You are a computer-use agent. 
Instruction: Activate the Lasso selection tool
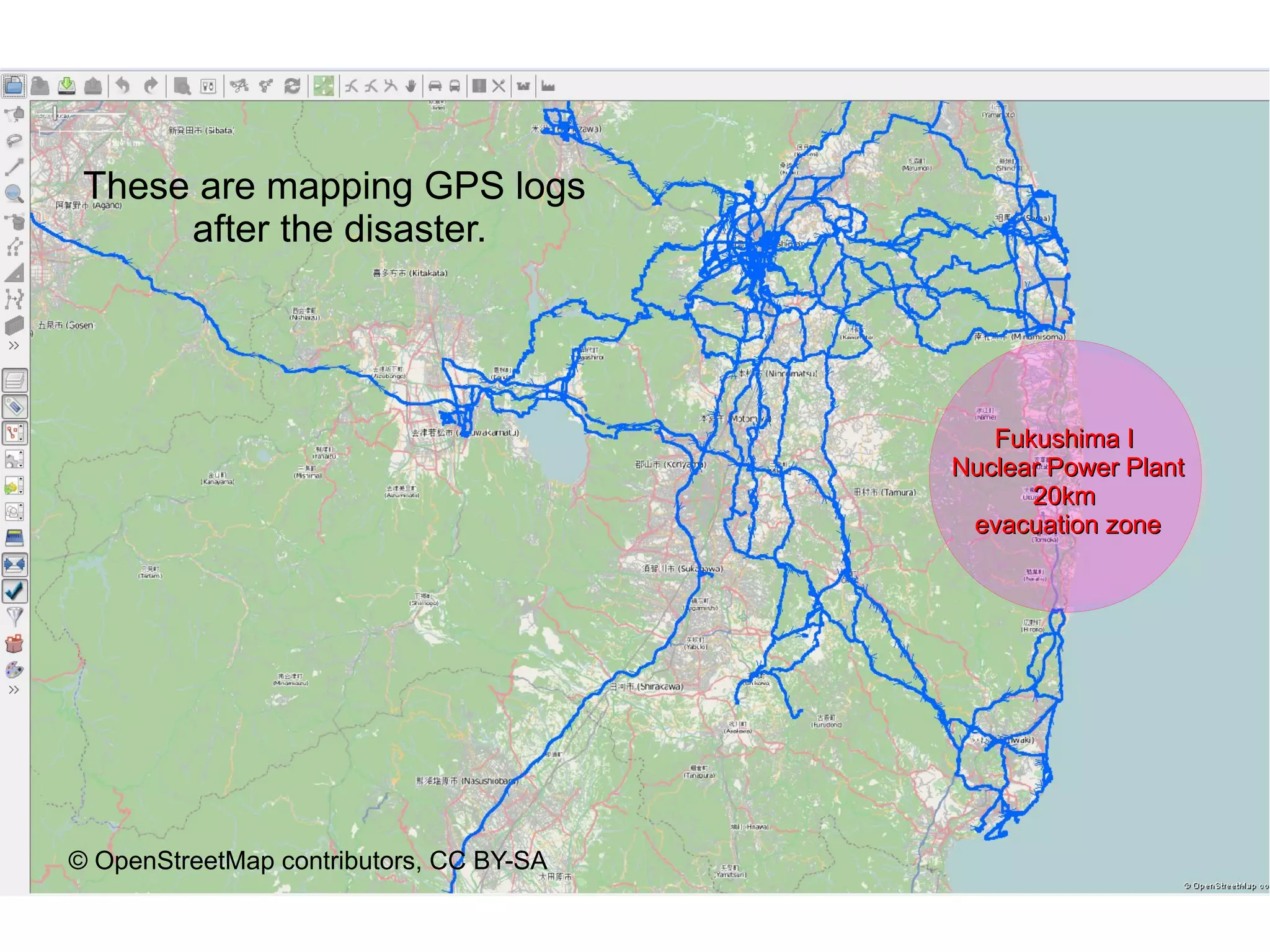tap(14, 141)
